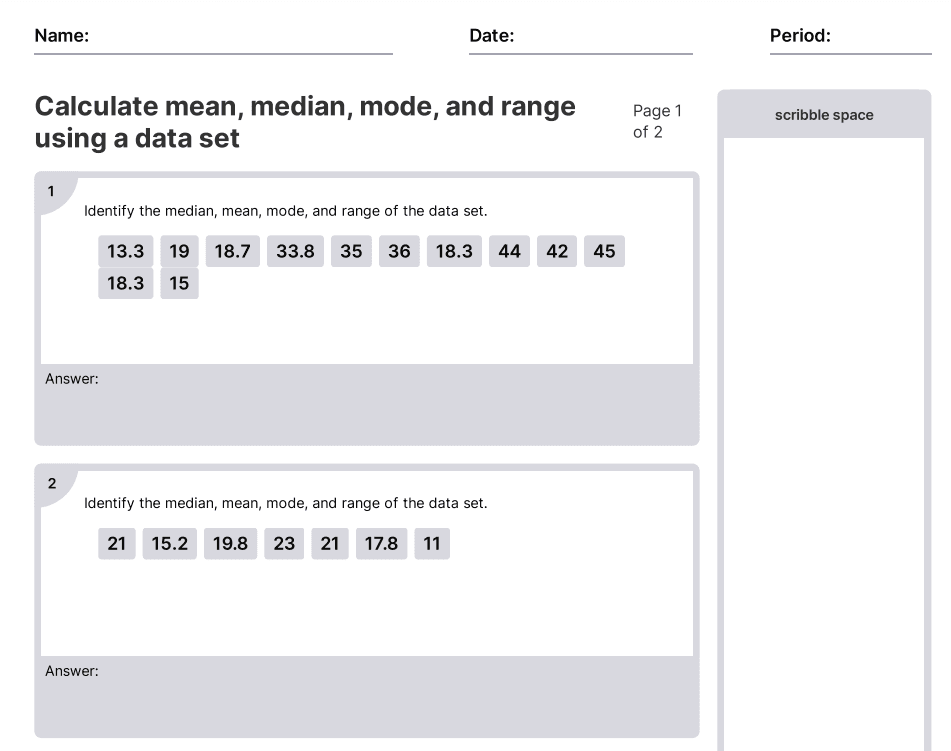
Task: Click the worksheet title heading
Action: 305,122
